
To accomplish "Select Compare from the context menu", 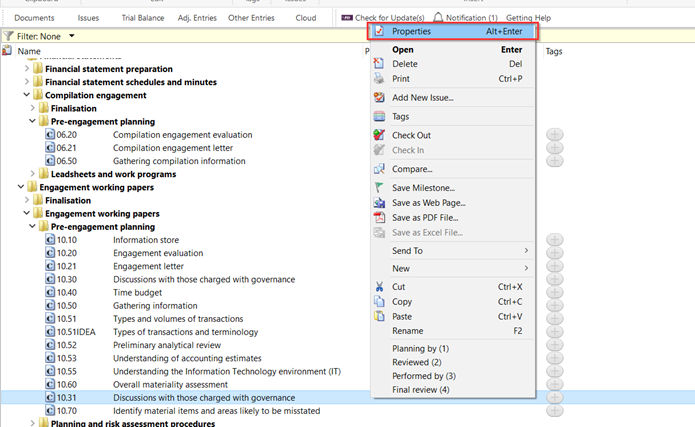I will (412, 169).
